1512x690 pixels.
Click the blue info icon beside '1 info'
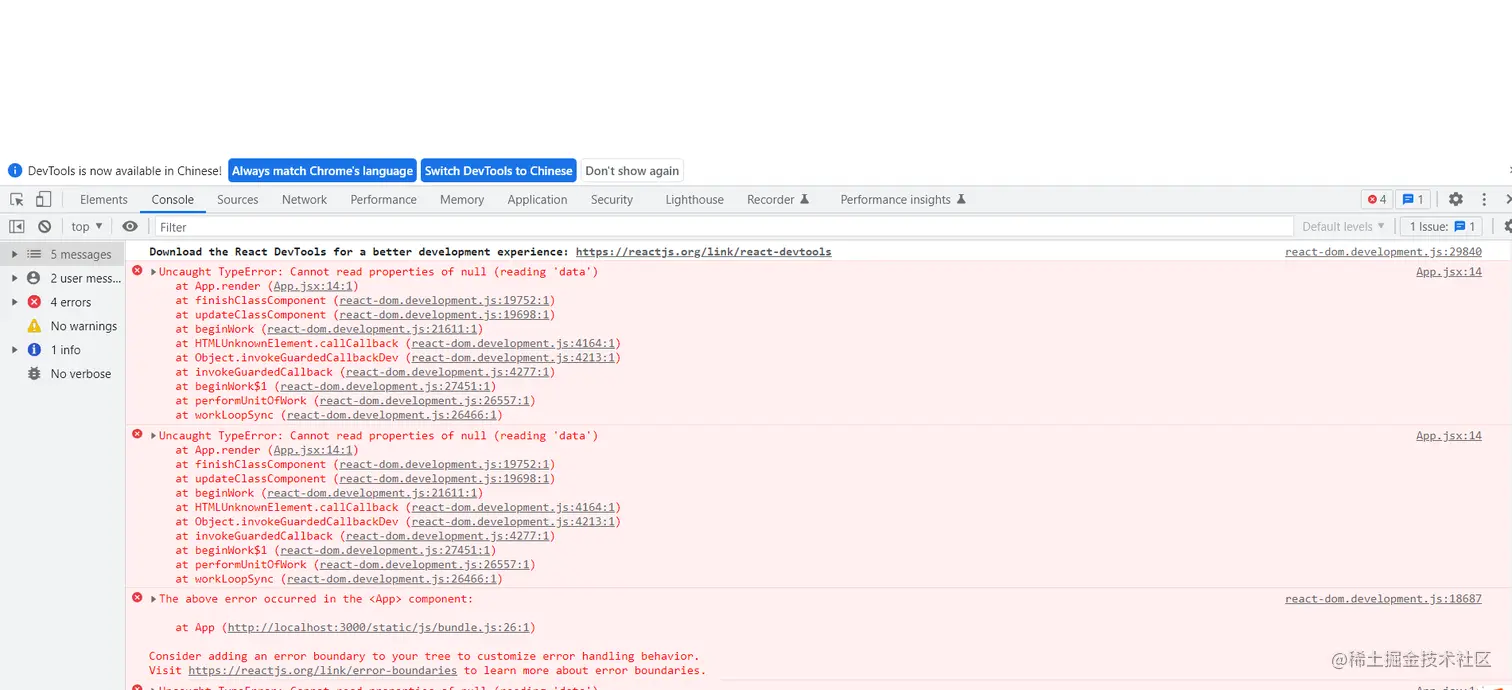coord(34,350)
